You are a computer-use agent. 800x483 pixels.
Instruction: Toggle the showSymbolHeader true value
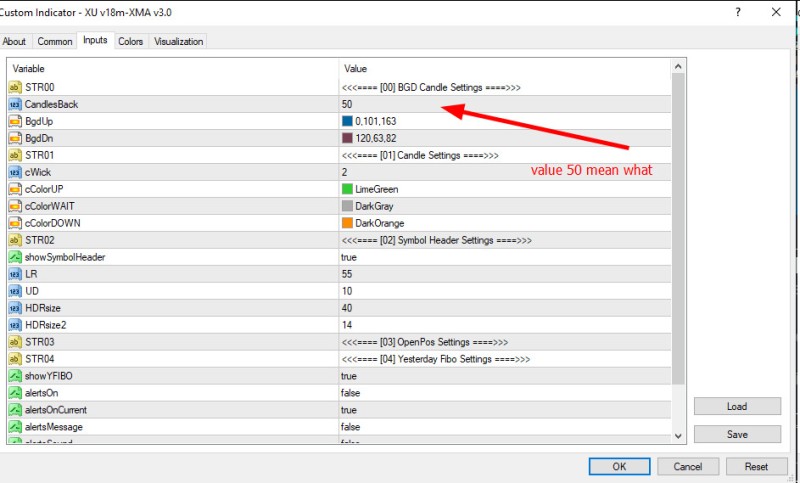(x=348, y=257)
